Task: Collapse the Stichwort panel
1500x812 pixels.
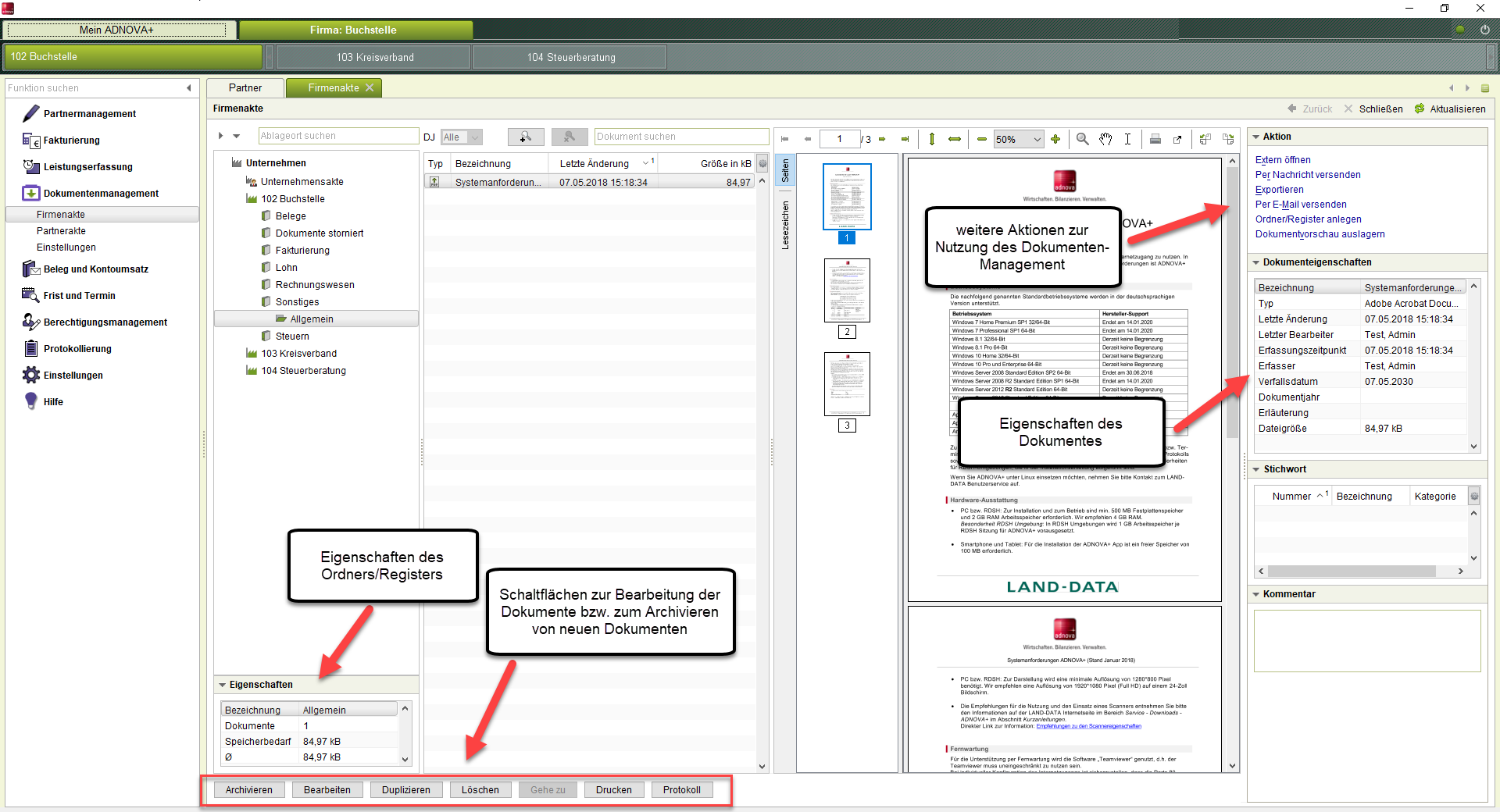Action: (x=1256, y=469)
